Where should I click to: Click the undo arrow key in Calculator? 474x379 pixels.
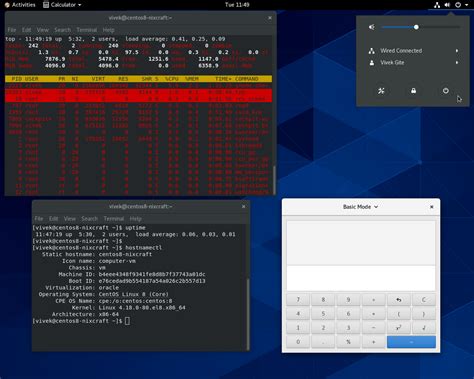pos(399,300)
